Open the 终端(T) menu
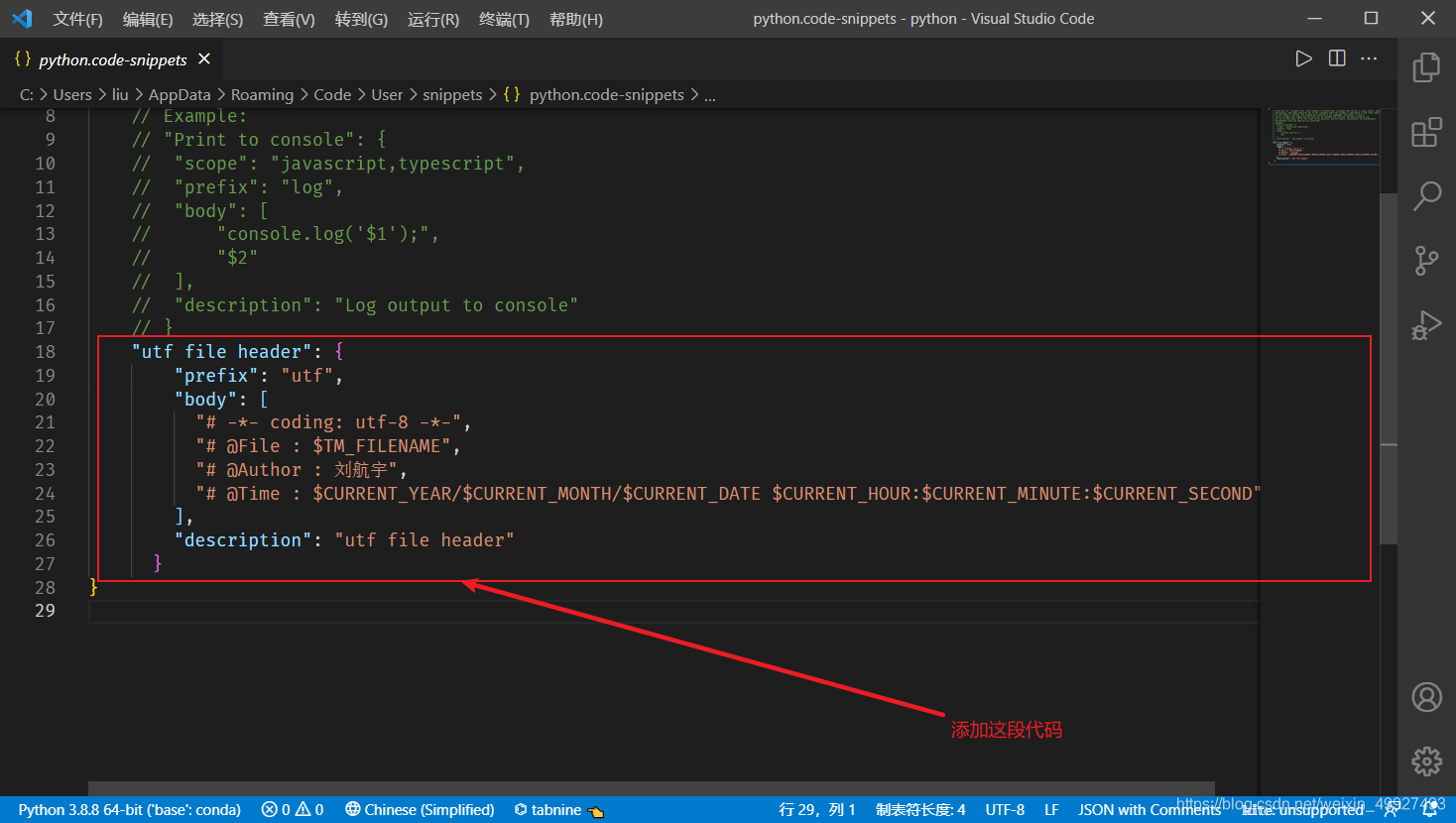Viewport: 1456px width, 823px height. (x=504, y=19)
